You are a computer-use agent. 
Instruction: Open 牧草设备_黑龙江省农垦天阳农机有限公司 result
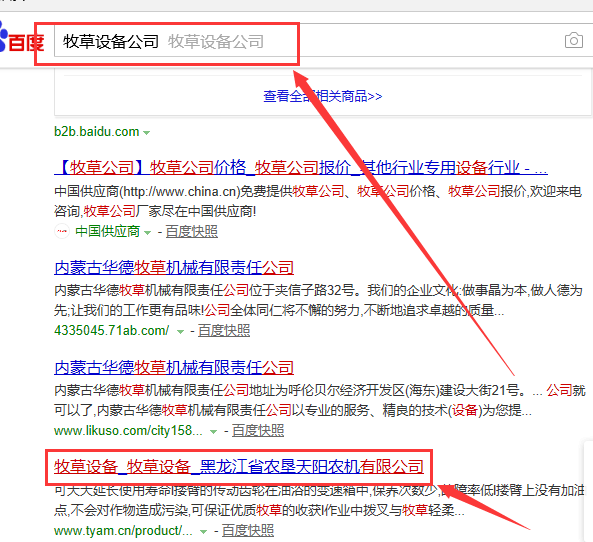click(239, 467)
